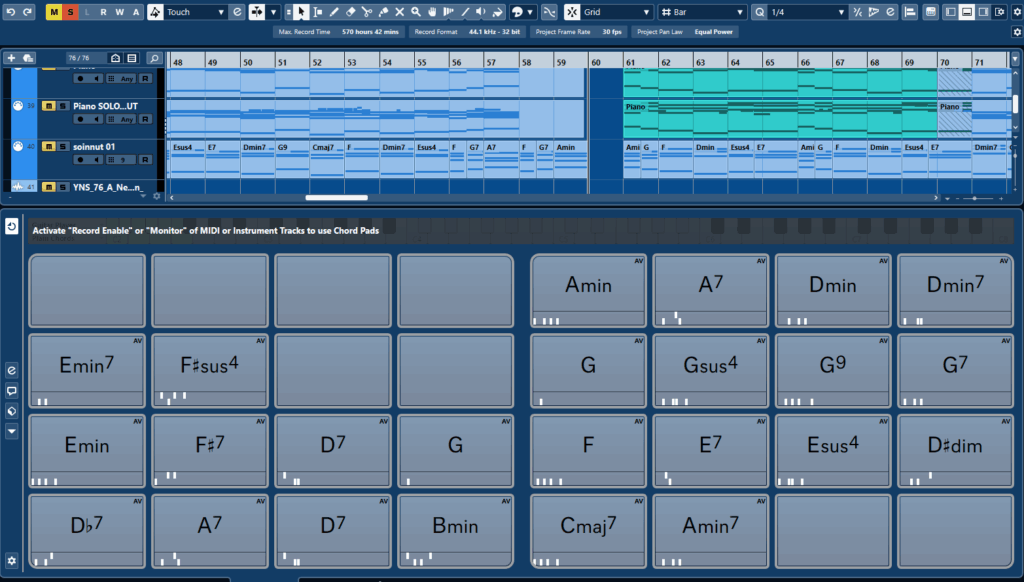Open the track search magnifier
Screen dimensions: 1024x582
coord(154,58)
